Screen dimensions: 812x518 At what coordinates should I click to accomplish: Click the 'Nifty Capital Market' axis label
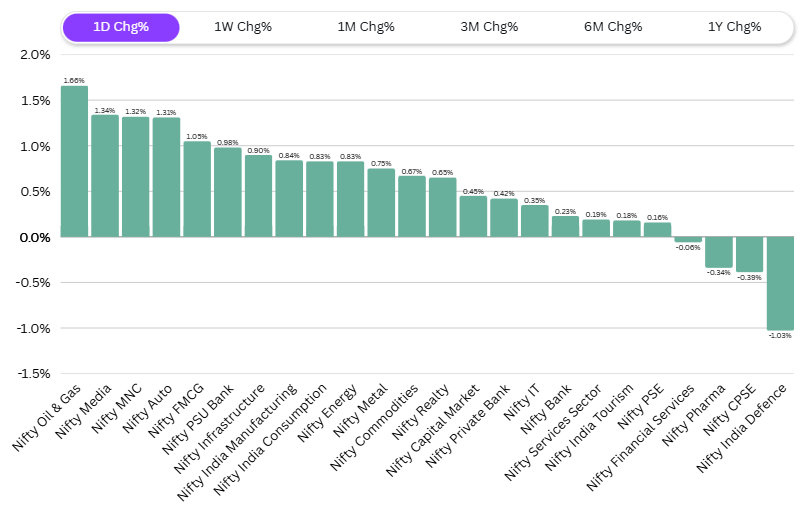pos(433,429)
